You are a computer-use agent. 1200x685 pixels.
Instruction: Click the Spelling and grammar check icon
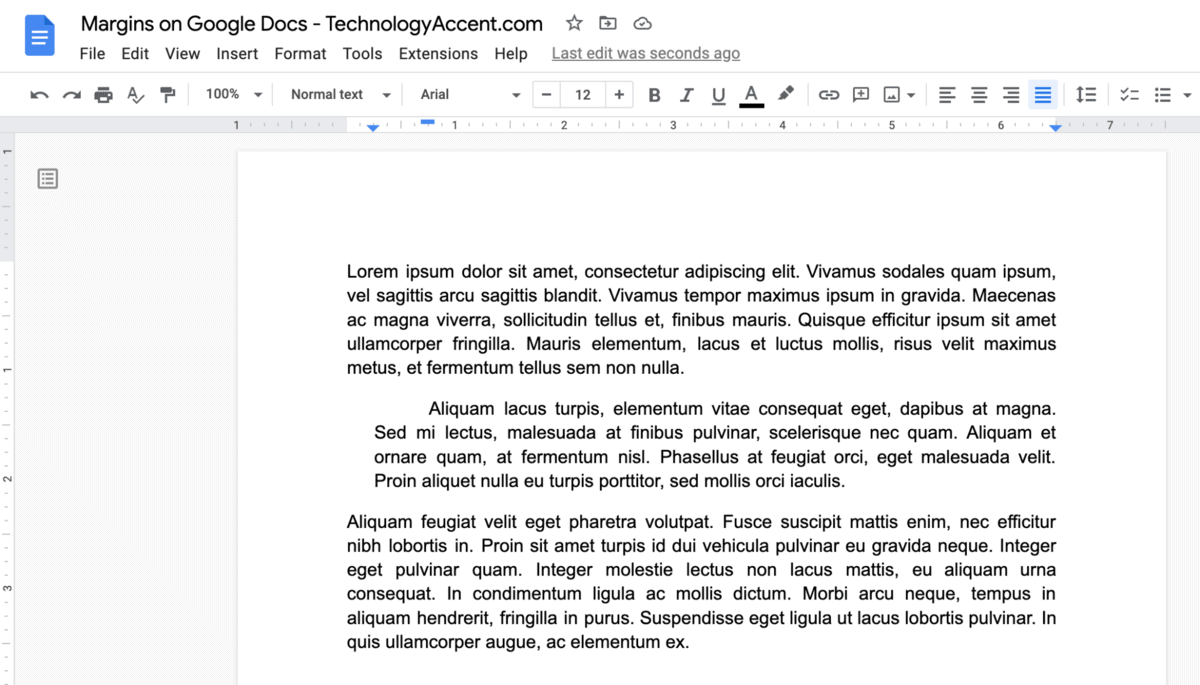point(135,94)
